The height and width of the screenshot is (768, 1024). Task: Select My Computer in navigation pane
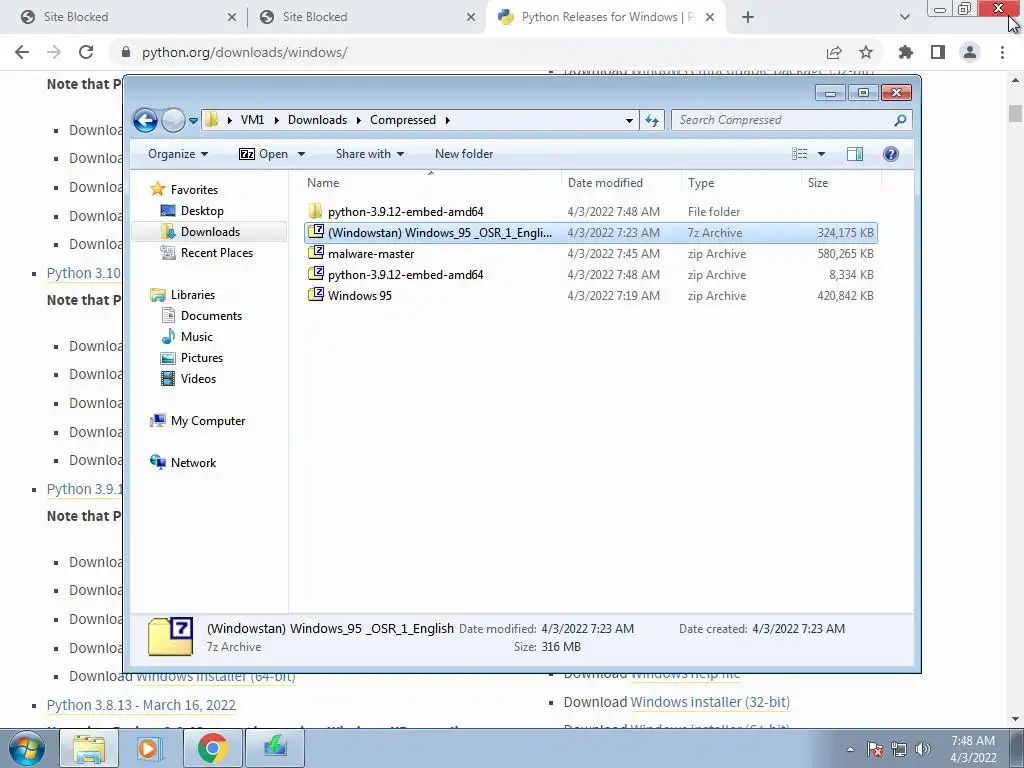[208, 421]
